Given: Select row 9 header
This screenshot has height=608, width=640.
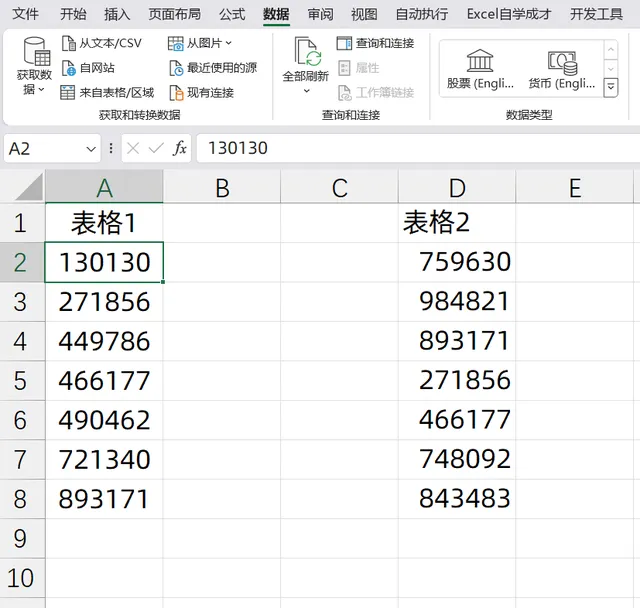Looking at the screenshot, I should coord(22,539).
